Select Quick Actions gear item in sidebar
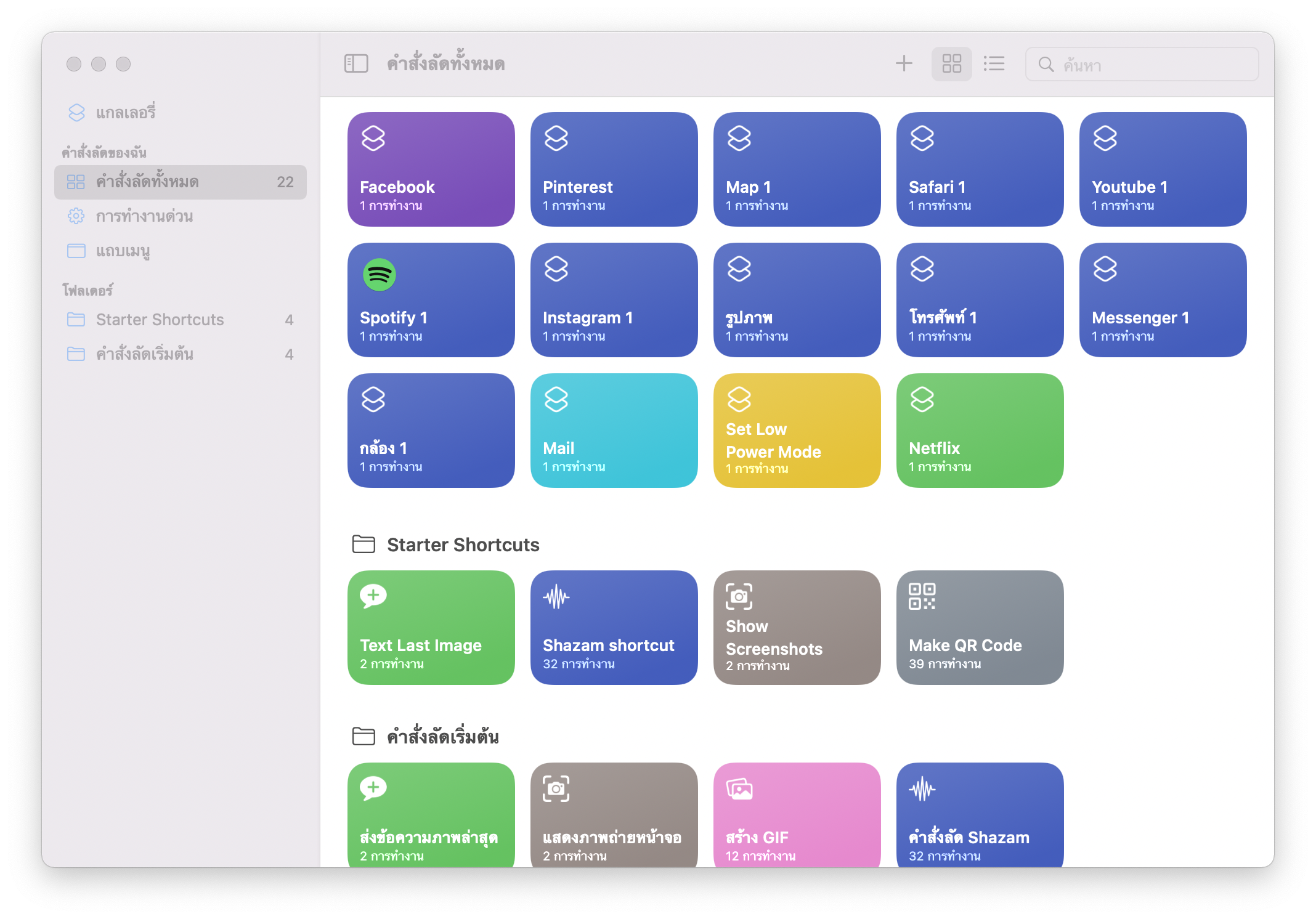Image resolution: width=1316 pixels, height=919 pixels. click(x=144, y=216)
